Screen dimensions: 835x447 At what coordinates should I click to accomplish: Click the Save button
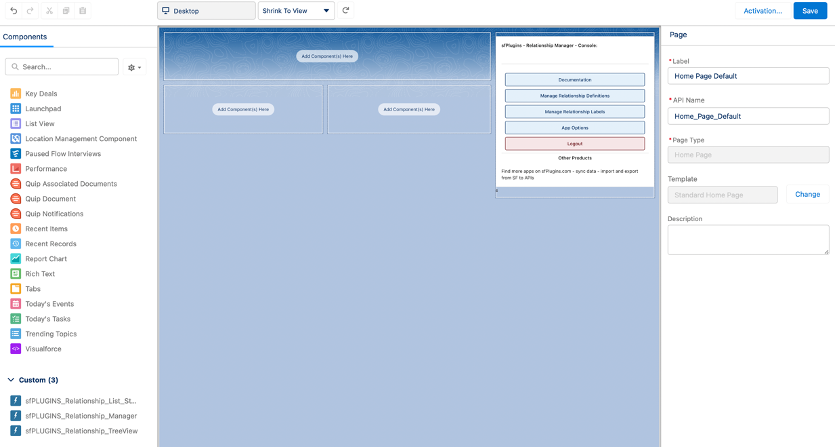810,10
